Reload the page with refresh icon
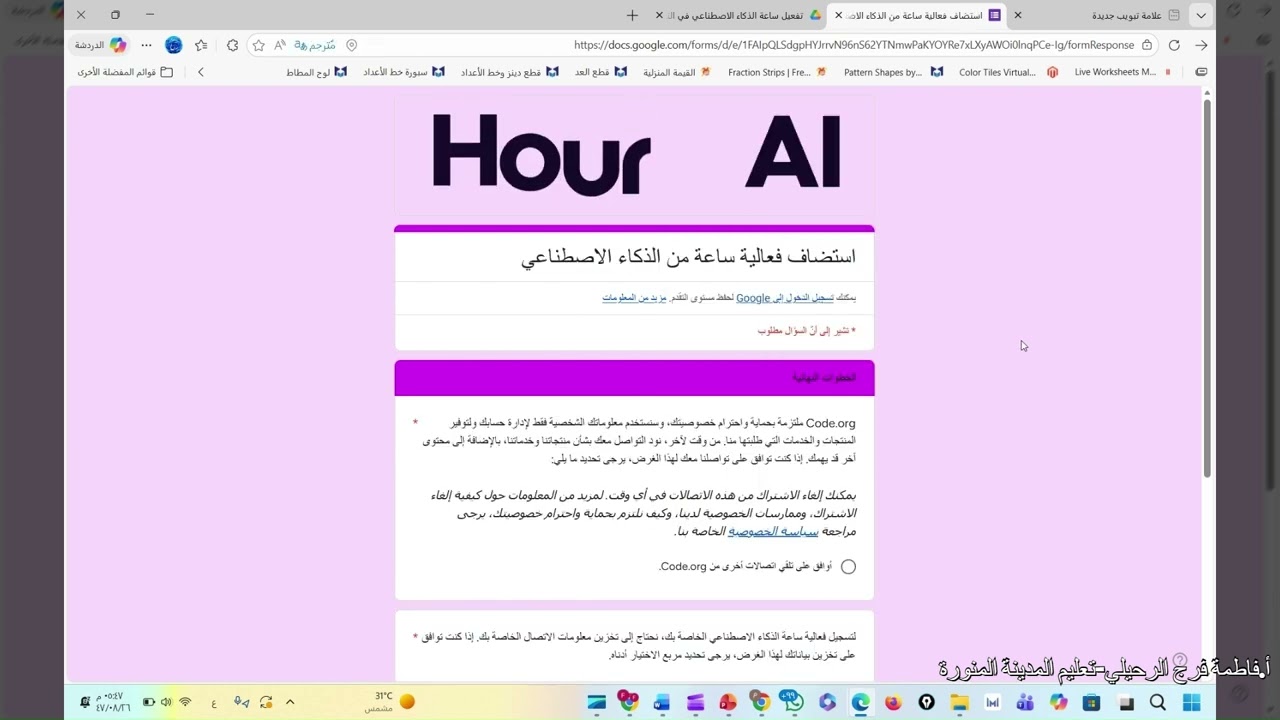 [x=1174, y=45]
